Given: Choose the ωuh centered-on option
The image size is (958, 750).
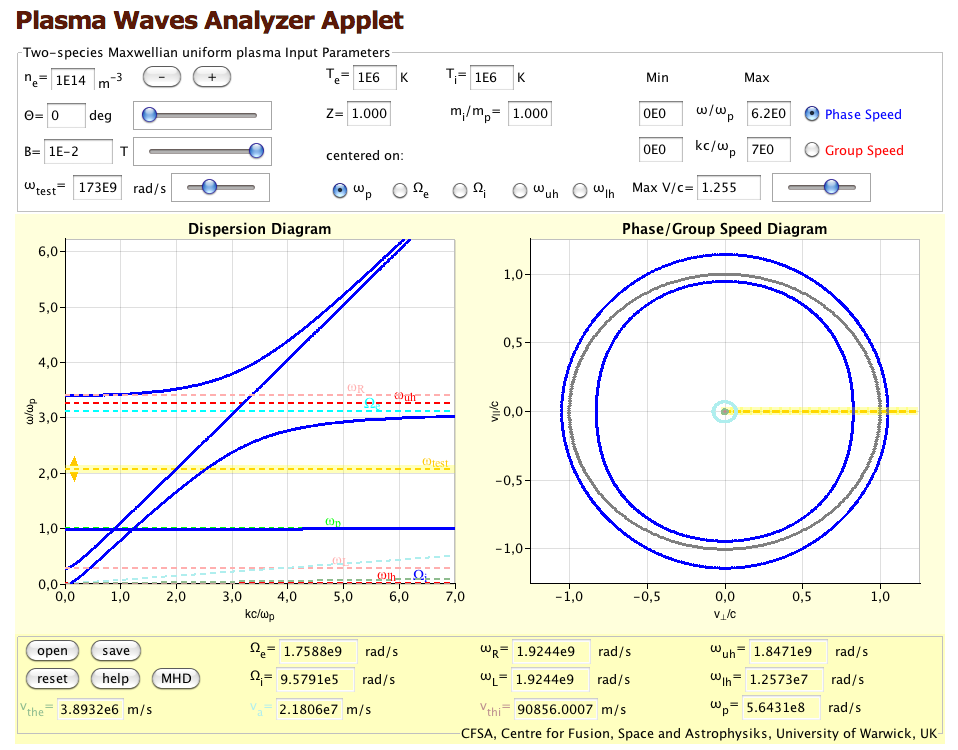Looking at the screenshot, I should coord(520,189).
